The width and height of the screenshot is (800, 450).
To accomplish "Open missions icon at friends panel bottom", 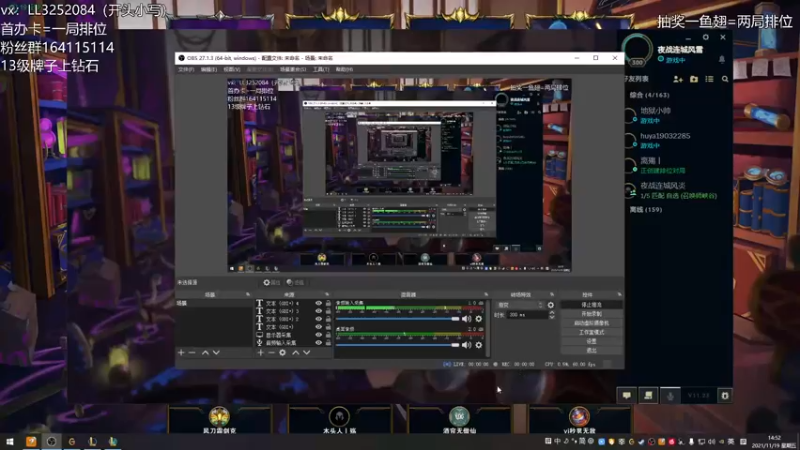I will coord(648,395).
